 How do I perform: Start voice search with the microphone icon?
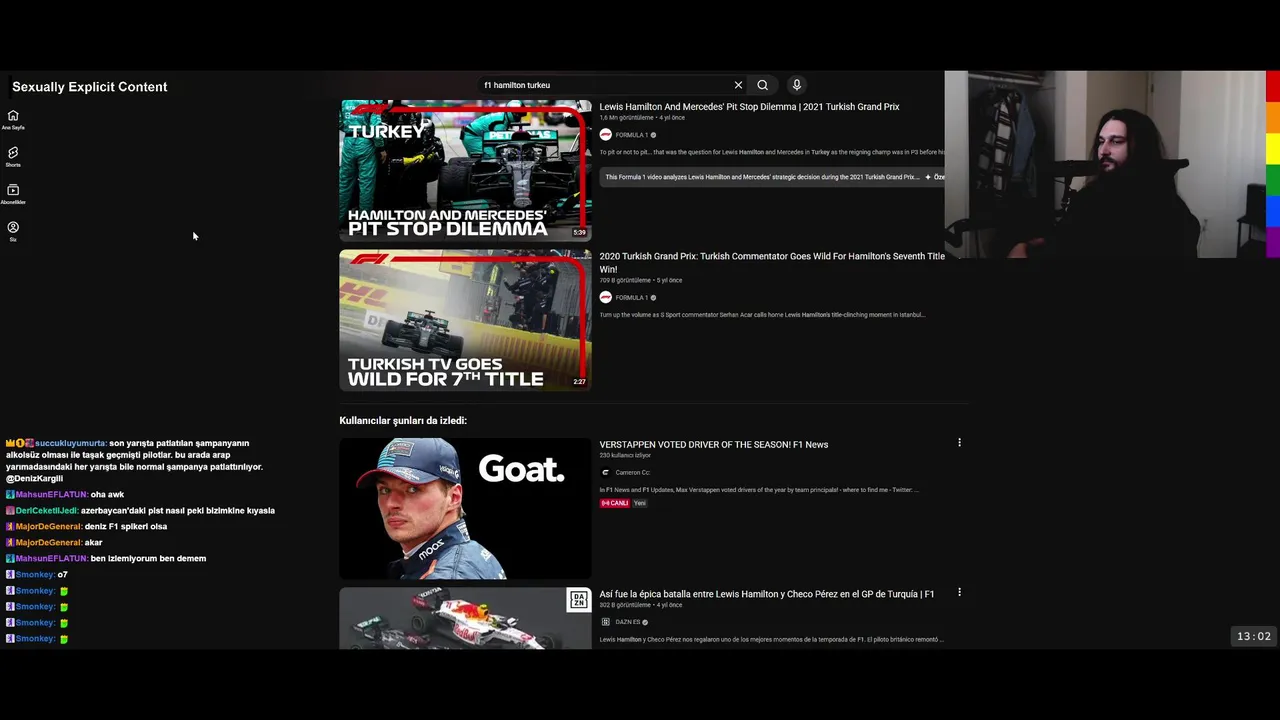pos(796,85)
